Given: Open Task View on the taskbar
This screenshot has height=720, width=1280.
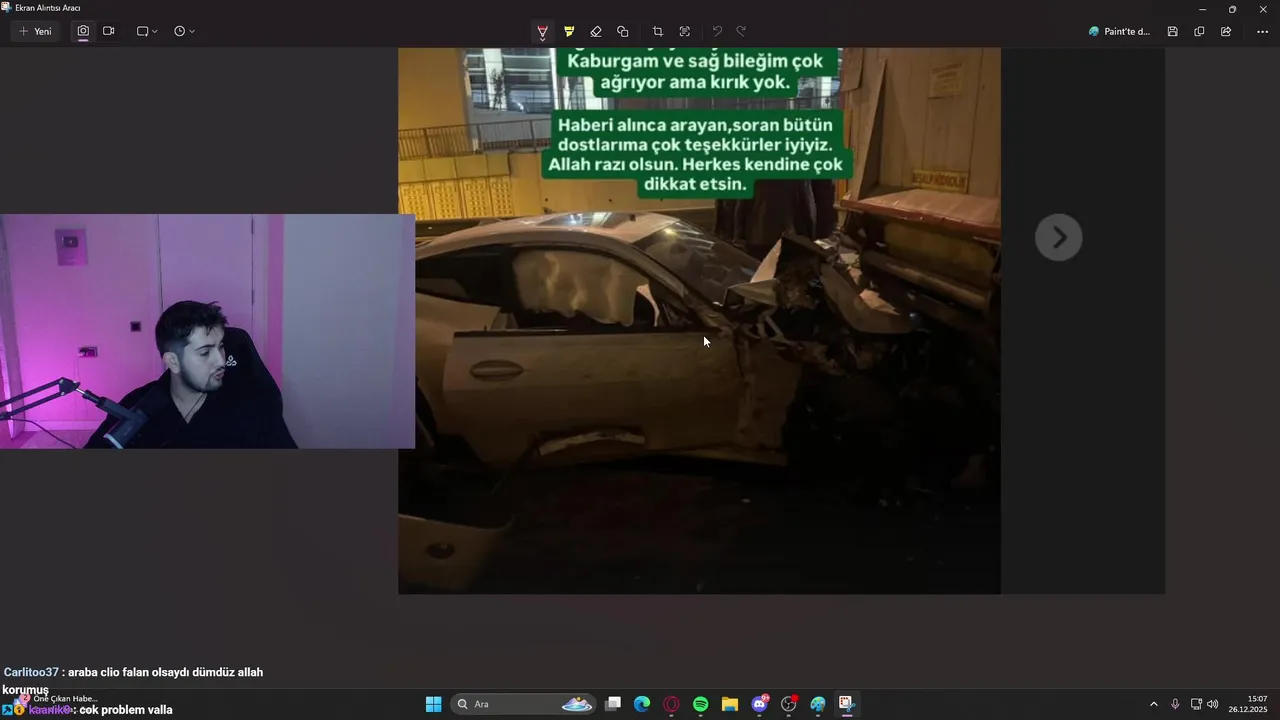Looking at the screenshot, I should coord(613,704).
